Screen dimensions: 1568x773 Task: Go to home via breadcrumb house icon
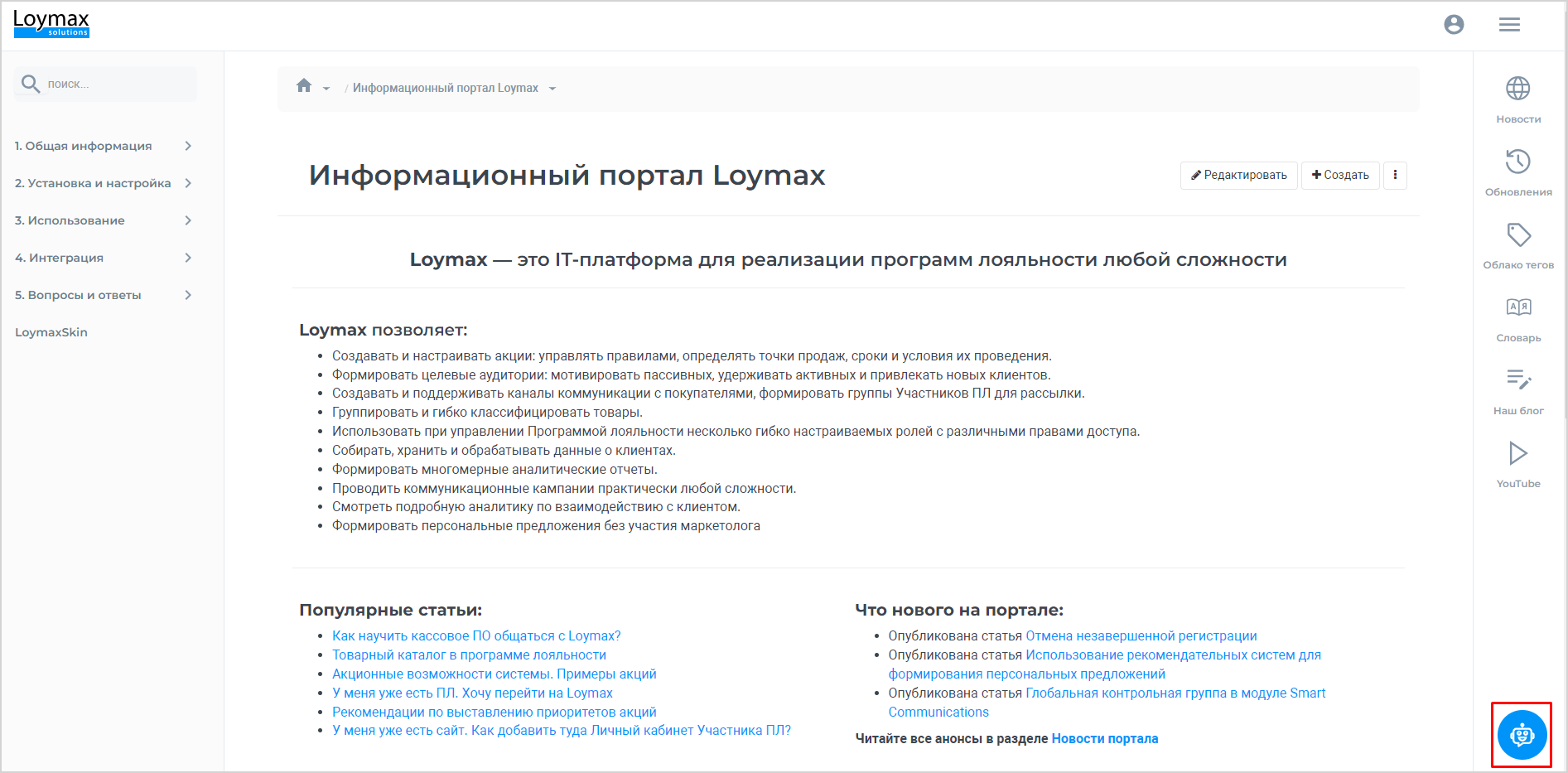point(304,85)
